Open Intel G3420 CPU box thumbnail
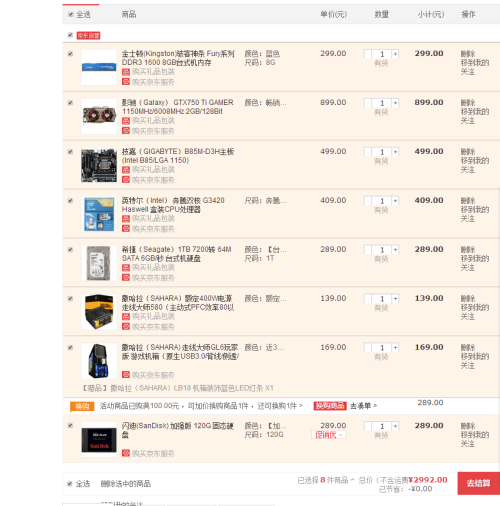The image size is (500, 506). pos(99,214)
